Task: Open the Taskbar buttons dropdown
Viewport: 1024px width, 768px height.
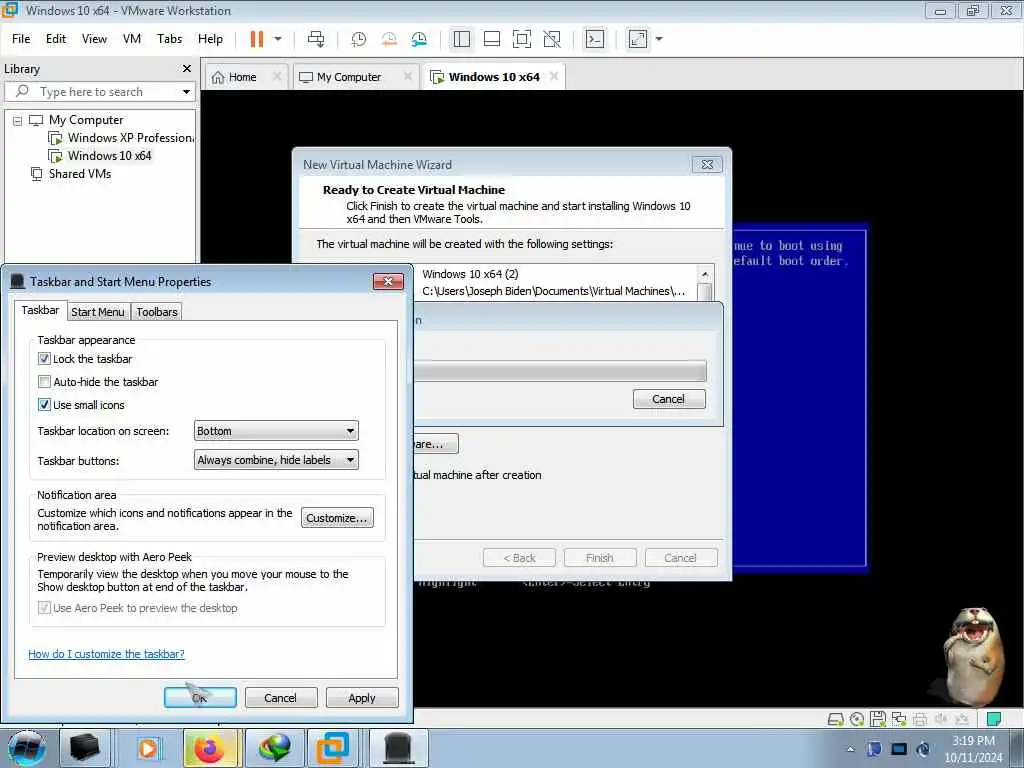Action: click(276, 460)
